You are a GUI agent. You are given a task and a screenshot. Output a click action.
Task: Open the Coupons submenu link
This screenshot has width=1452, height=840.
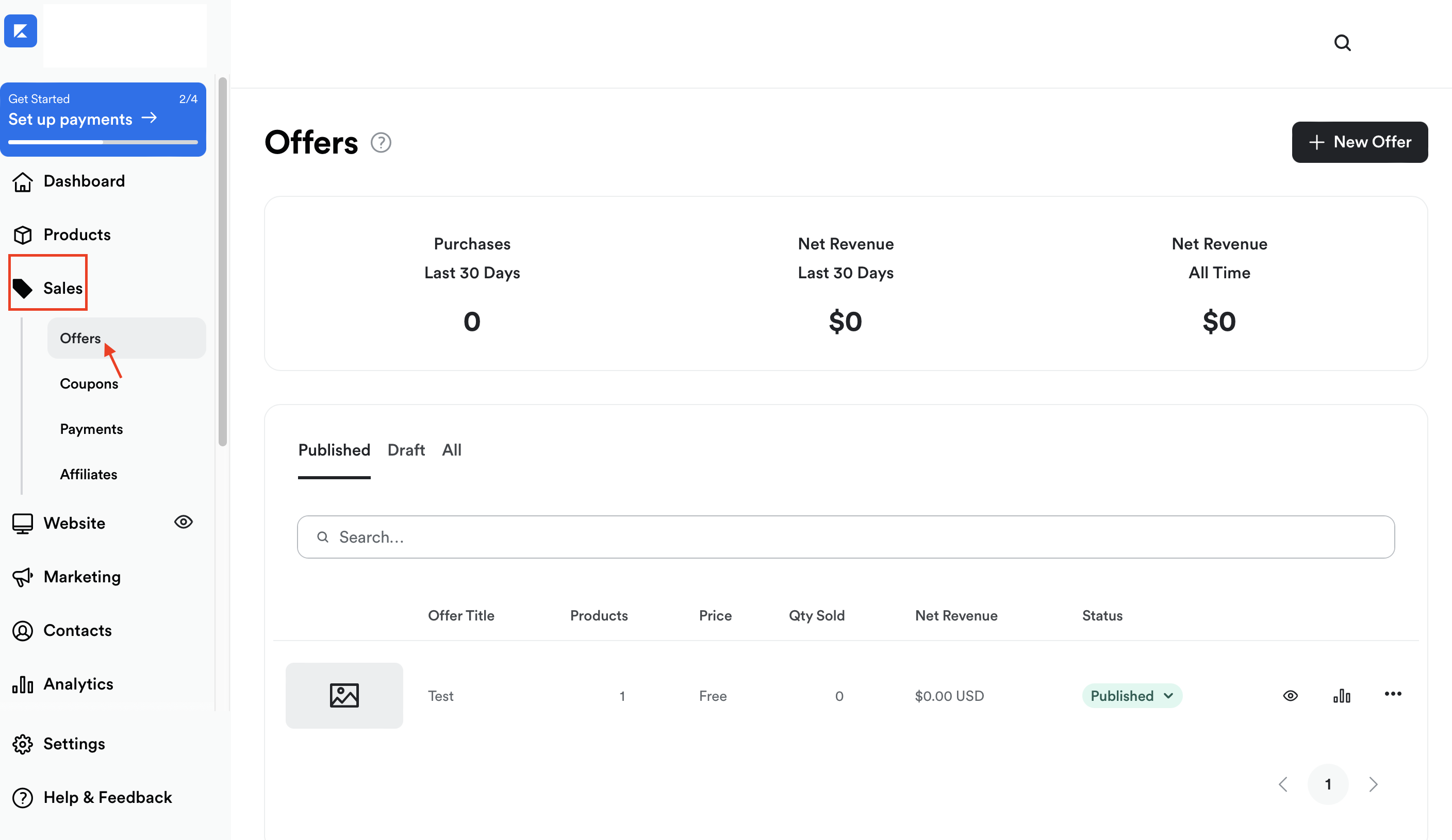[89, 383]
